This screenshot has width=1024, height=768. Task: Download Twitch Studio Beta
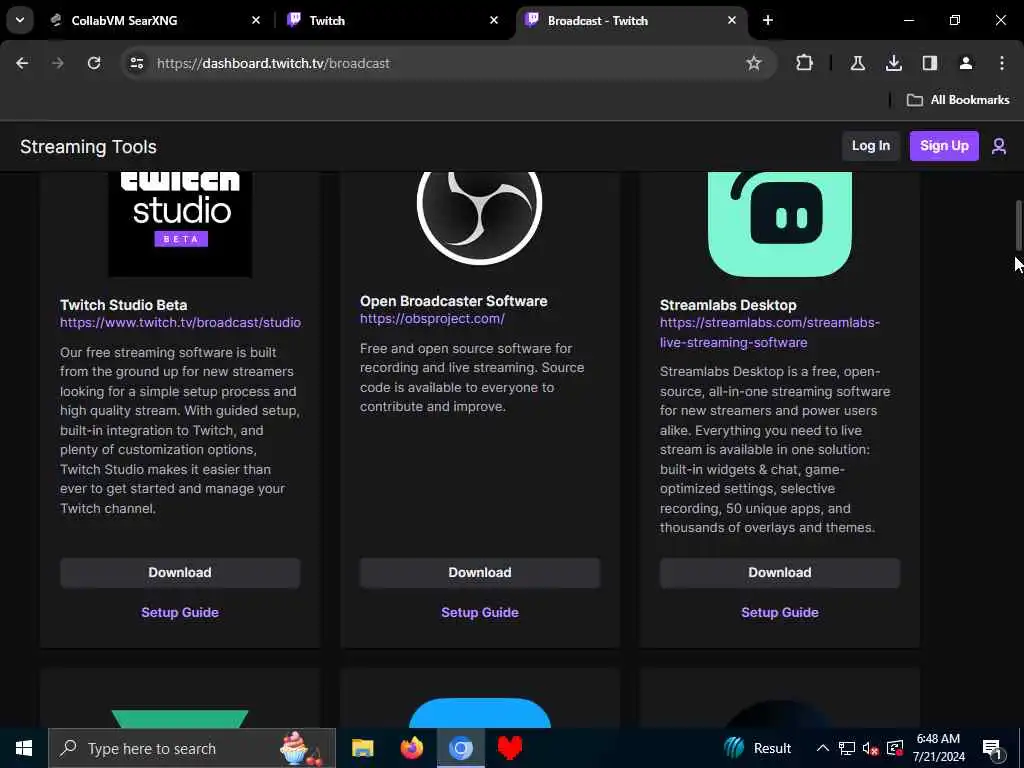pos(180,573)
